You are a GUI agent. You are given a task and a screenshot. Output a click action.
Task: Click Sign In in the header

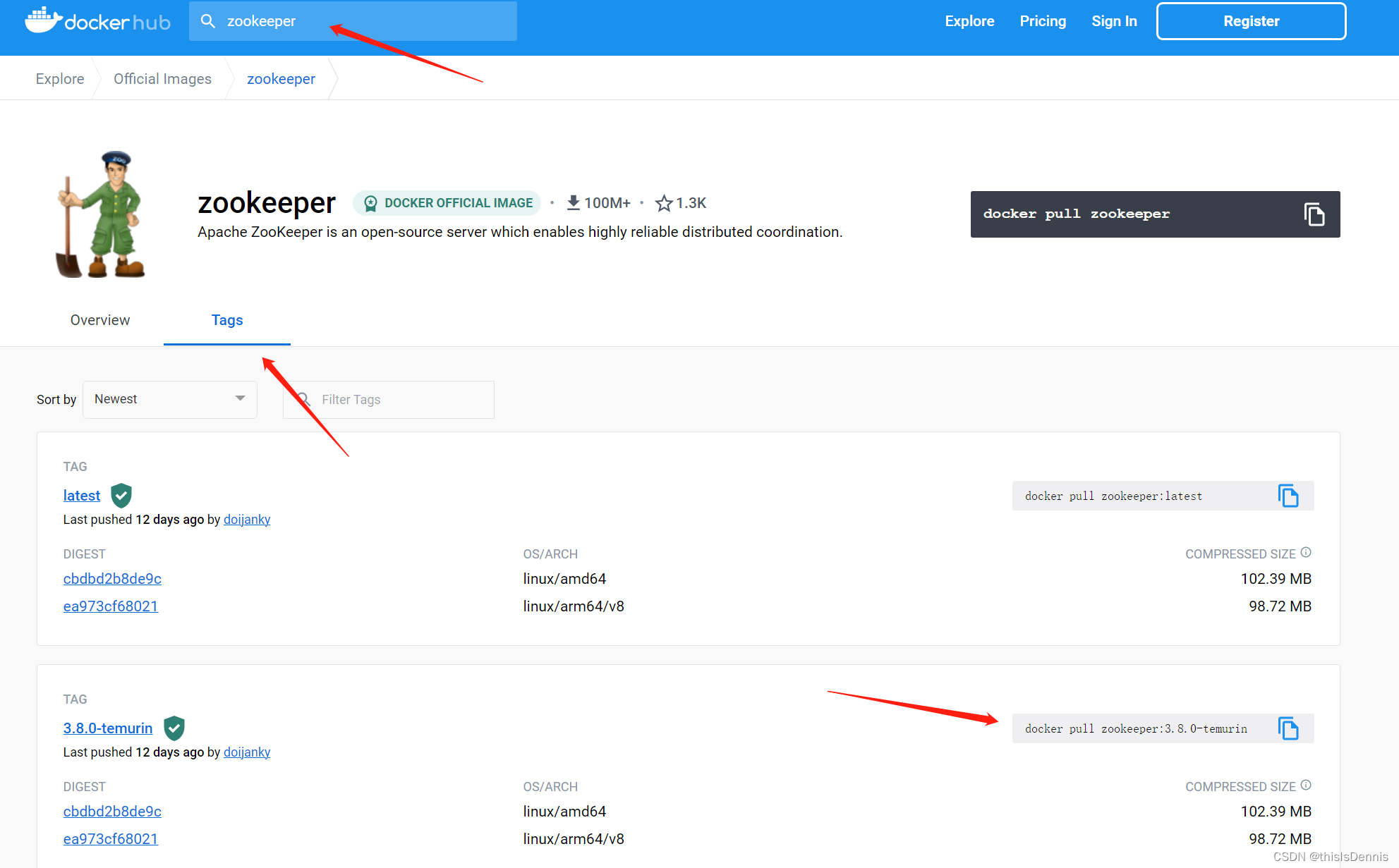click(x=1114, y=21)
